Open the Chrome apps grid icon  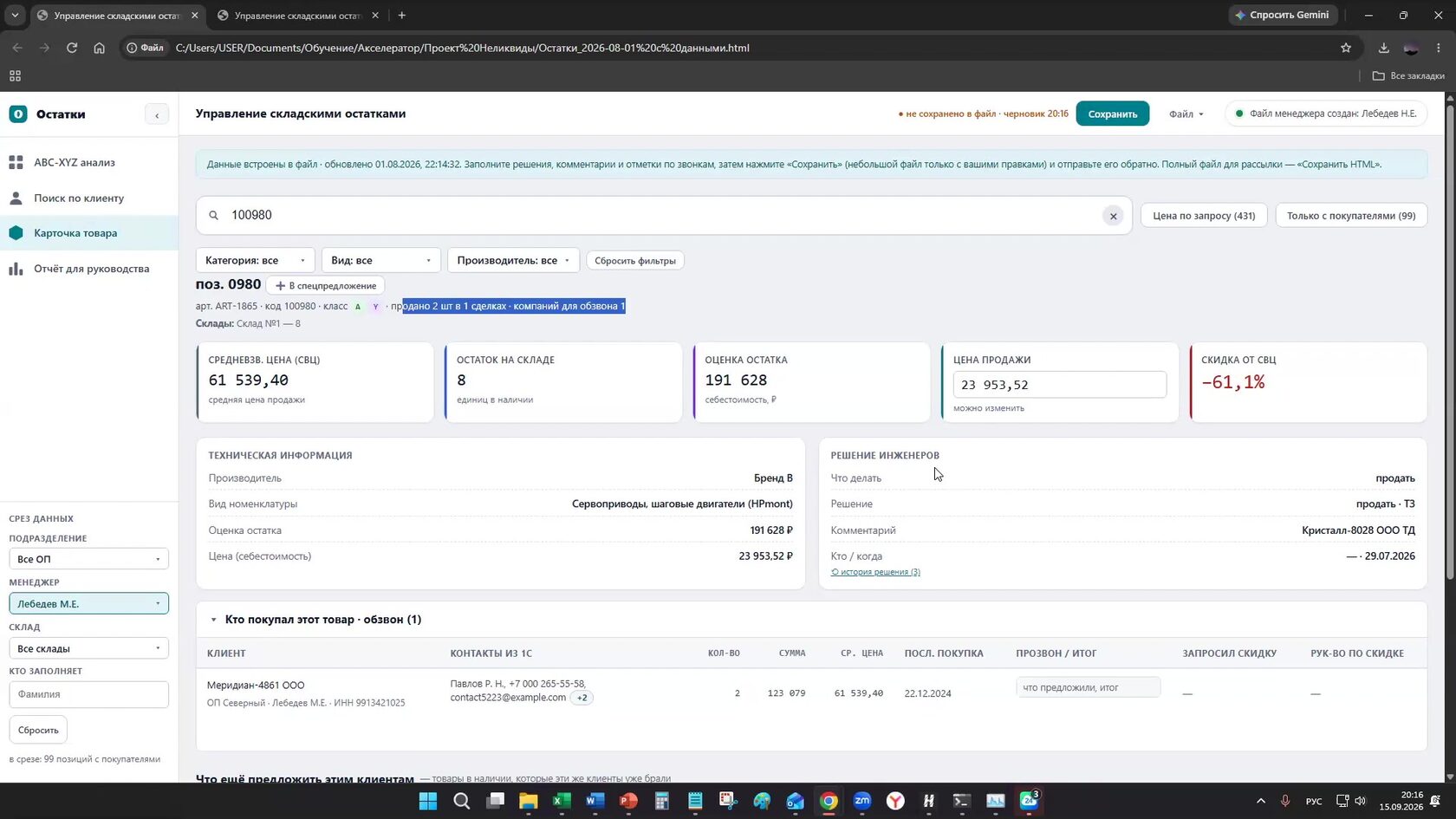click(15, 75)
